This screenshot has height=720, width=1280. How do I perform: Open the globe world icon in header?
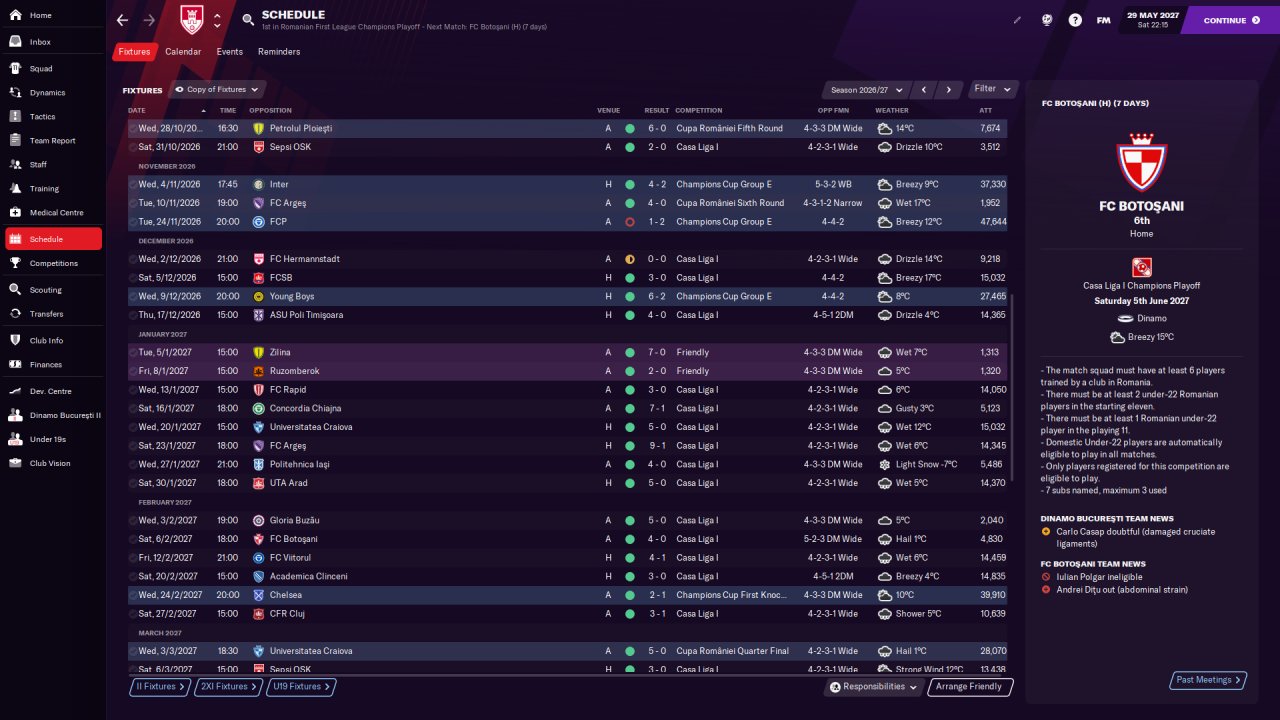tap(1046, 20)
